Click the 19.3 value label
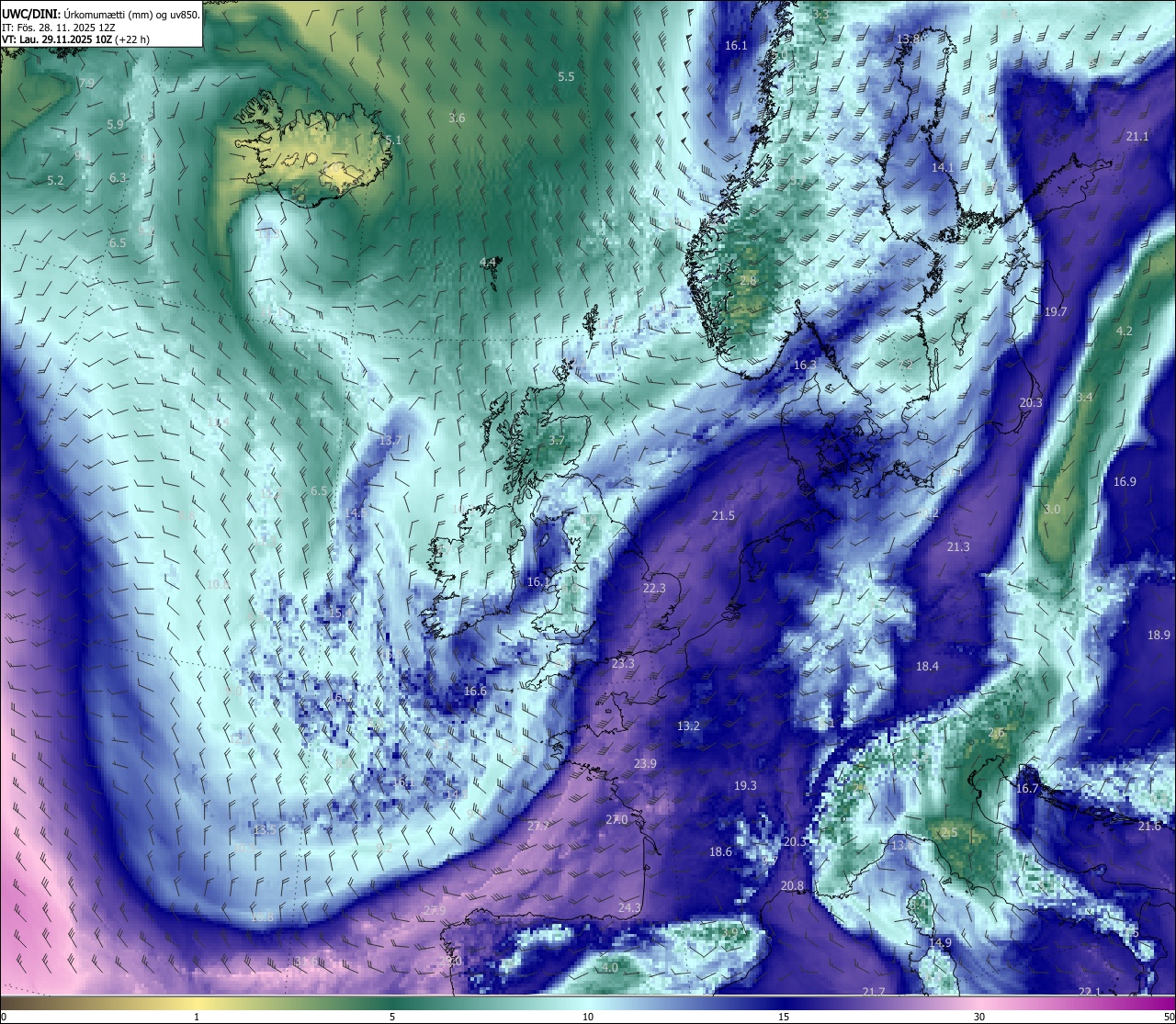The image size is (1176, 1024). pos(745,785)
